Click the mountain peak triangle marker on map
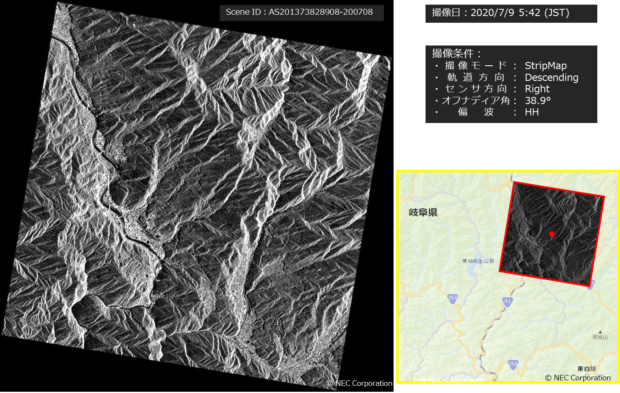620x393 pixels. coord(600,332)
